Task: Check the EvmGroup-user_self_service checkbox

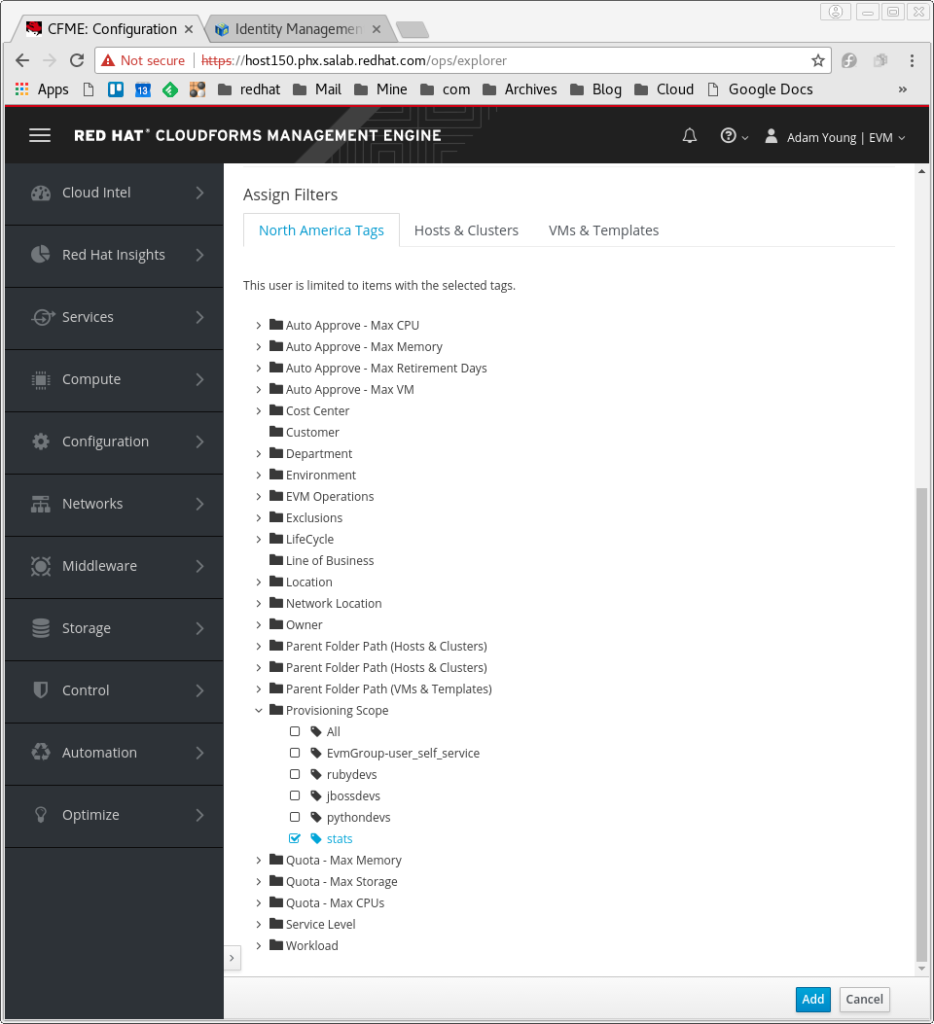Action: [295, 753]
